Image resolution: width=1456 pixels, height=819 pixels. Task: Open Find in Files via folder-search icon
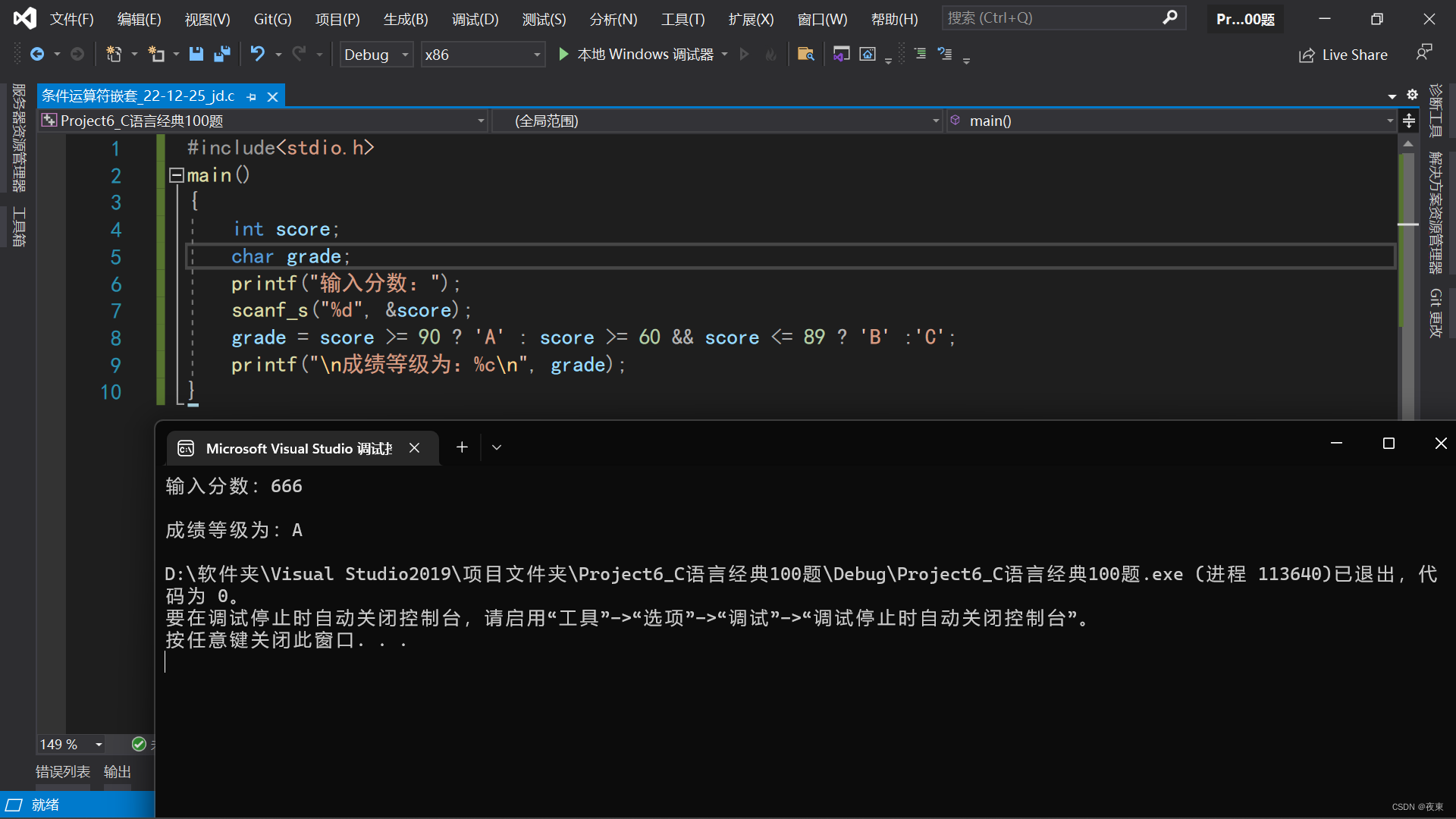[x=806, y=54]
